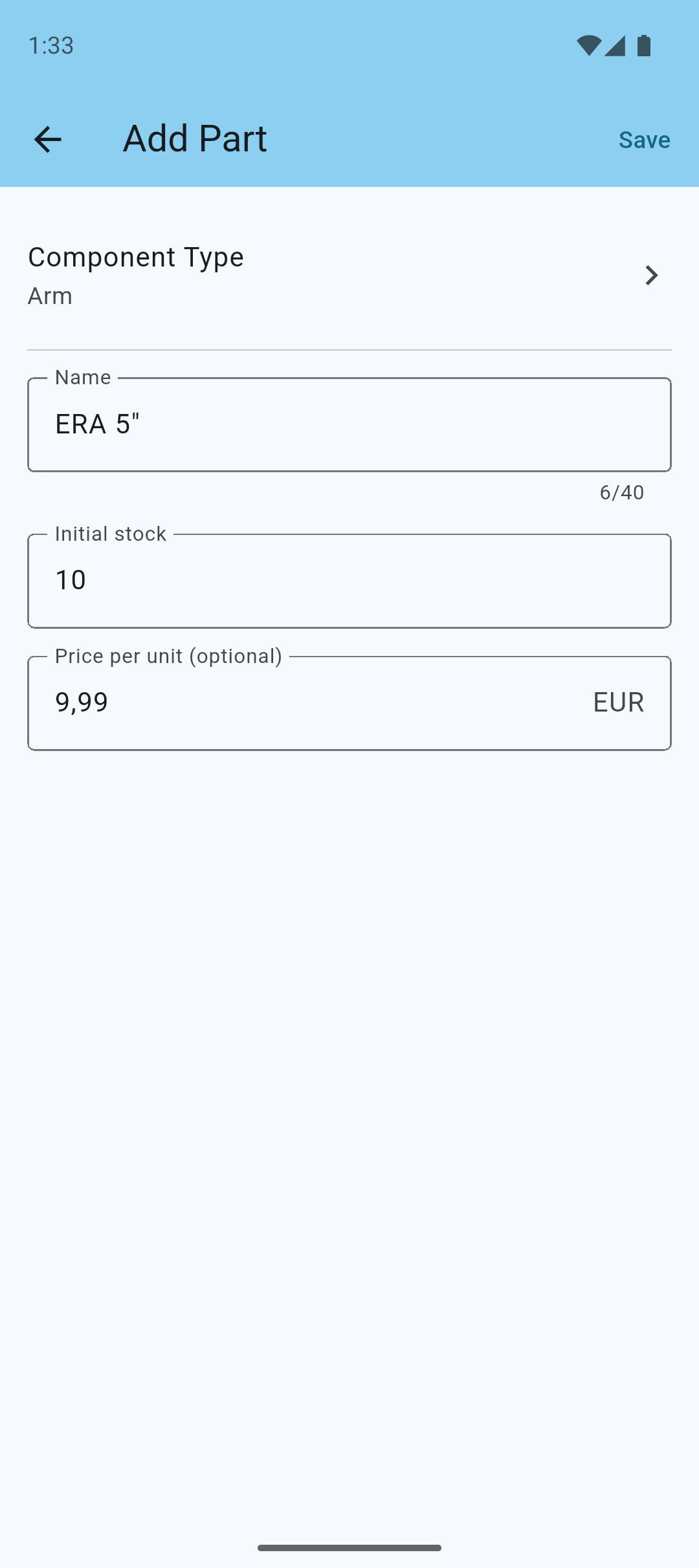The width and height of the screenshot is (699, 1568).
Task: Focus the field containing 9,99
Action: [311, 703]
